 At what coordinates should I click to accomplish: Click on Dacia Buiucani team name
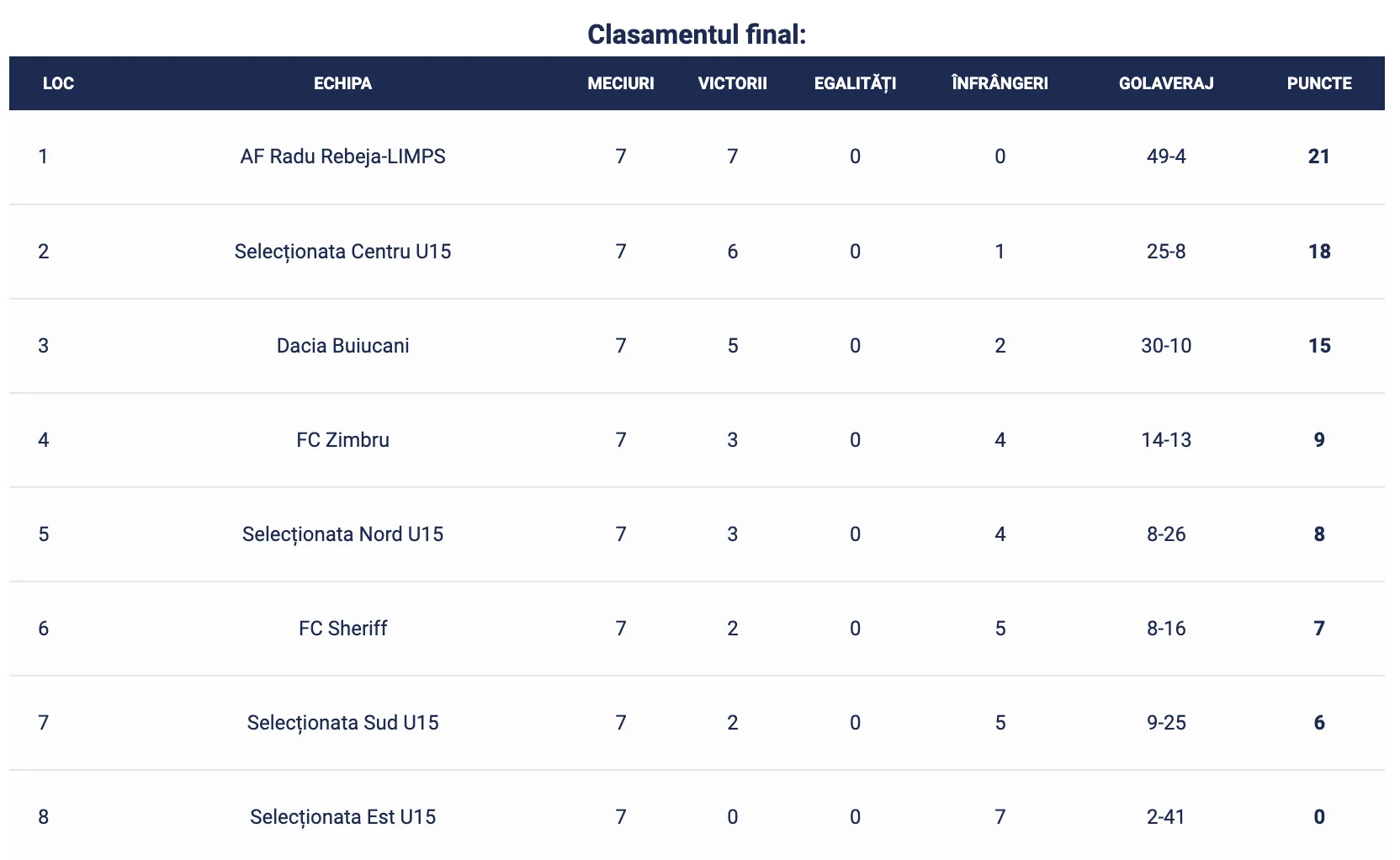342,346
